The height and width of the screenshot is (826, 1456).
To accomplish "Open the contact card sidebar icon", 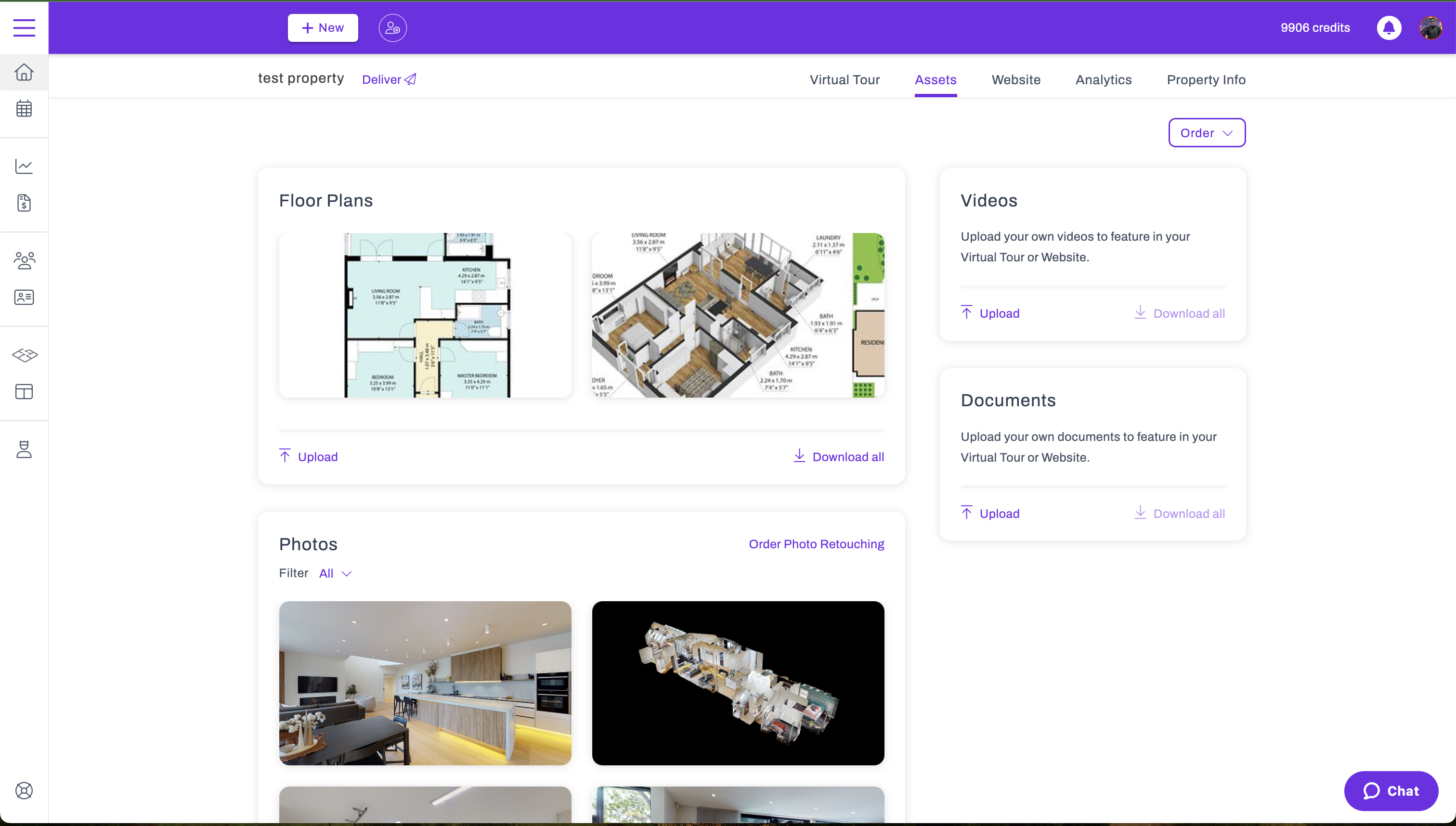I will point(24,297).
